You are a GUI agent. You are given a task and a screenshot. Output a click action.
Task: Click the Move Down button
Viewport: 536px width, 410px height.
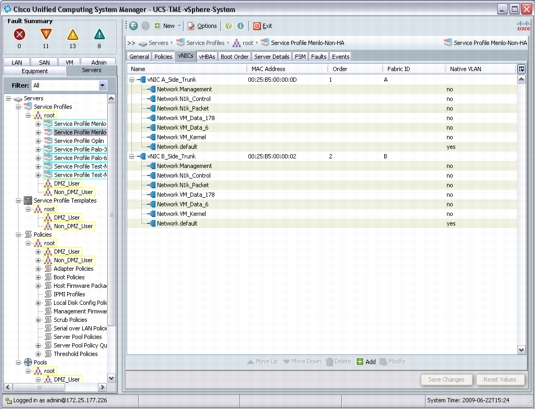(302, 361)
